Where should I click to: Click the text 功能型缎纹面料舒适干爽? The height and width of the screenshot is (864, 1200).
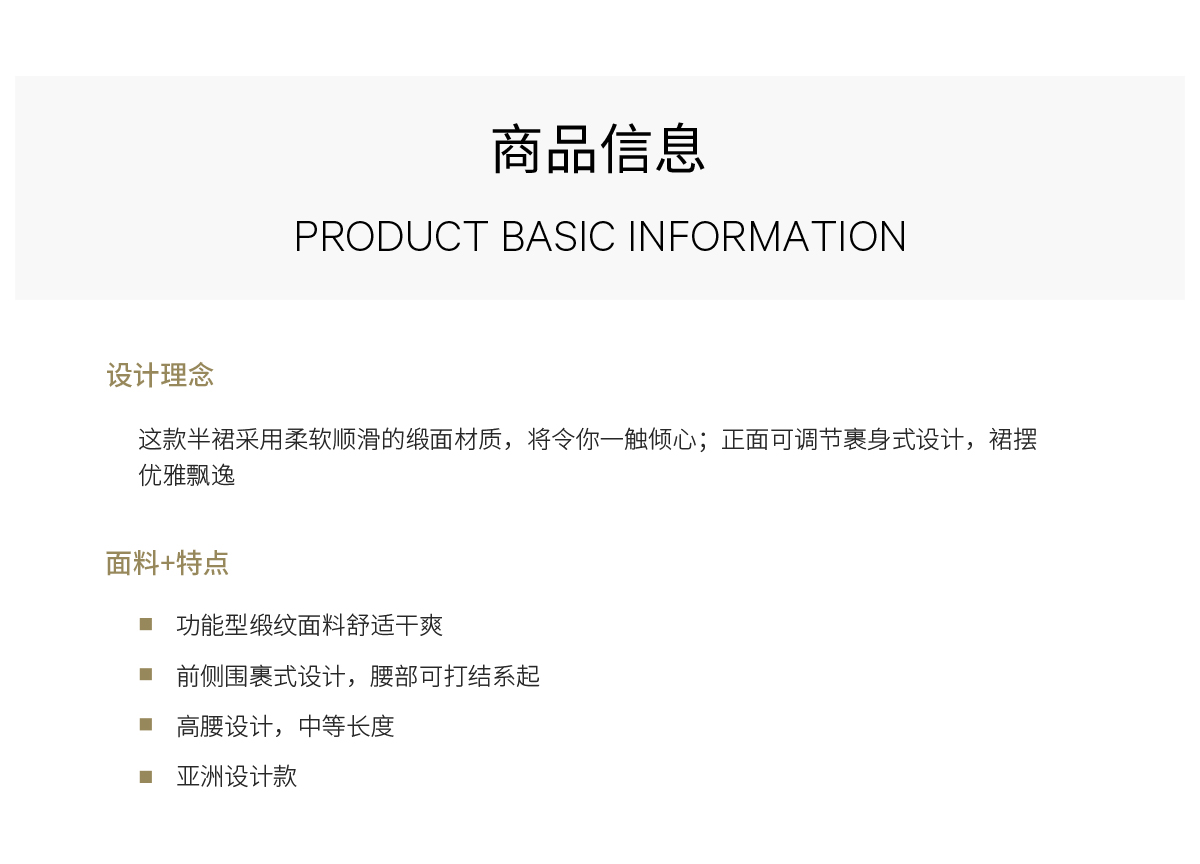pyautogui.click(x=310, y=626)
